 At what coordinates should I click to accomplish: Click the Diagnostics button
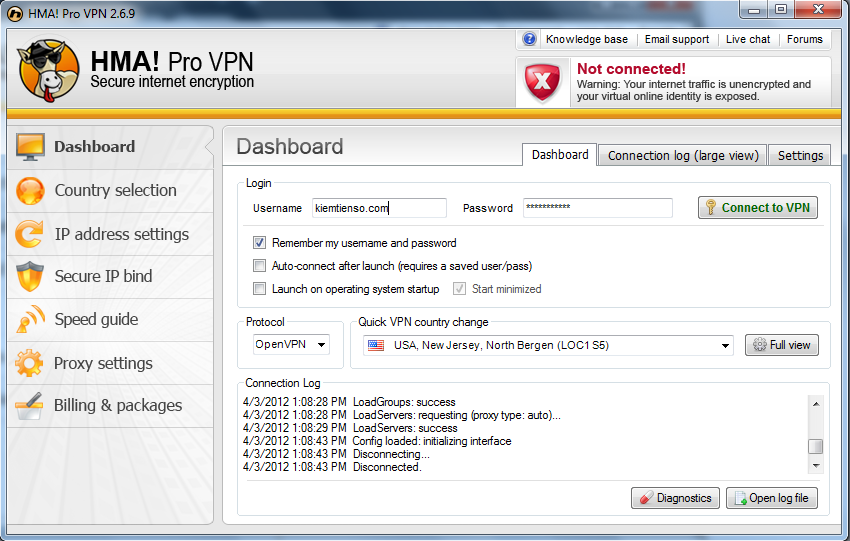(x=675, y=498)
